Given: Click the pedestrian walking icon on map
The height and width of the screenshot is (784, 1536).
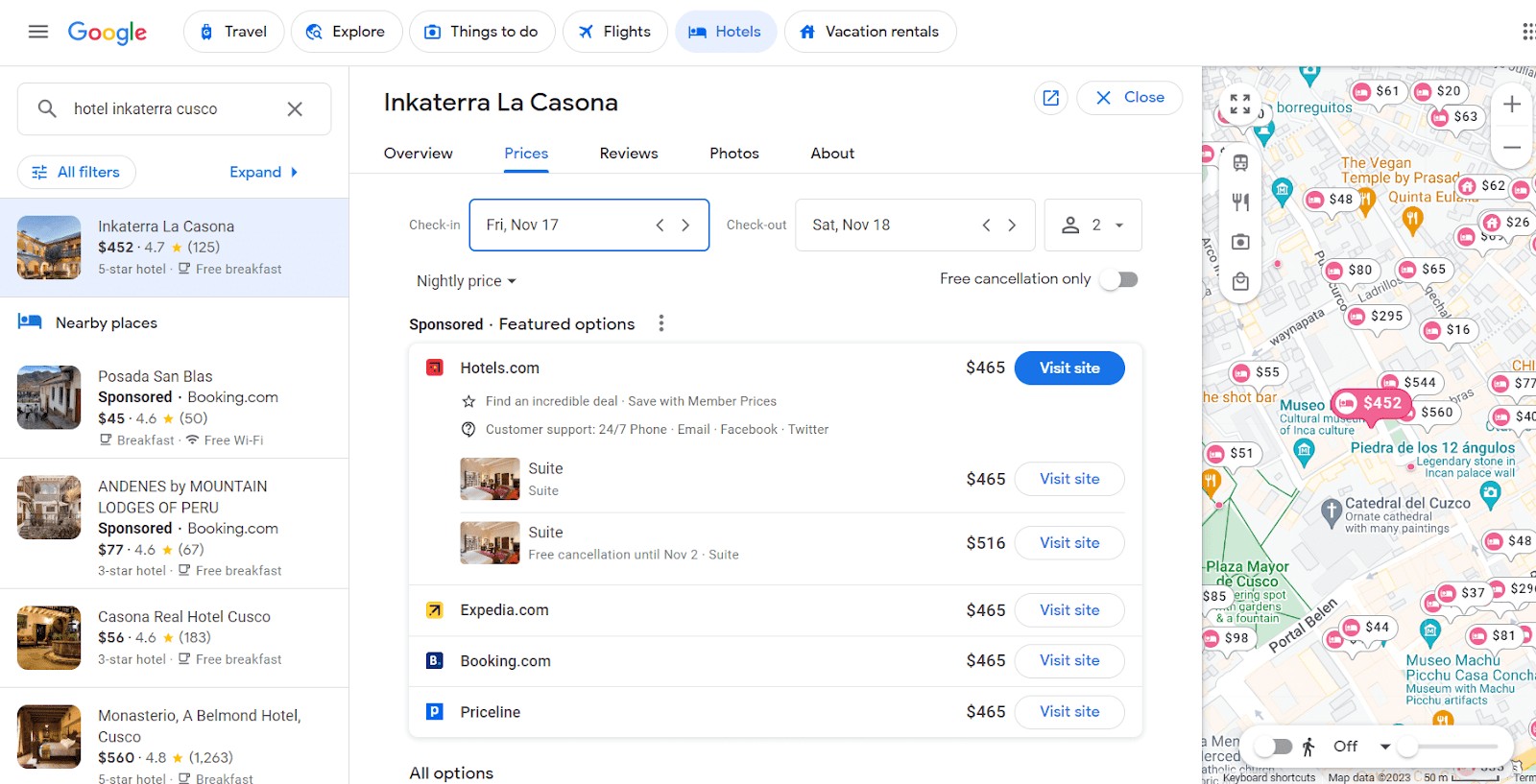Looking at the screenshot, I should (x=1308, y=747).
